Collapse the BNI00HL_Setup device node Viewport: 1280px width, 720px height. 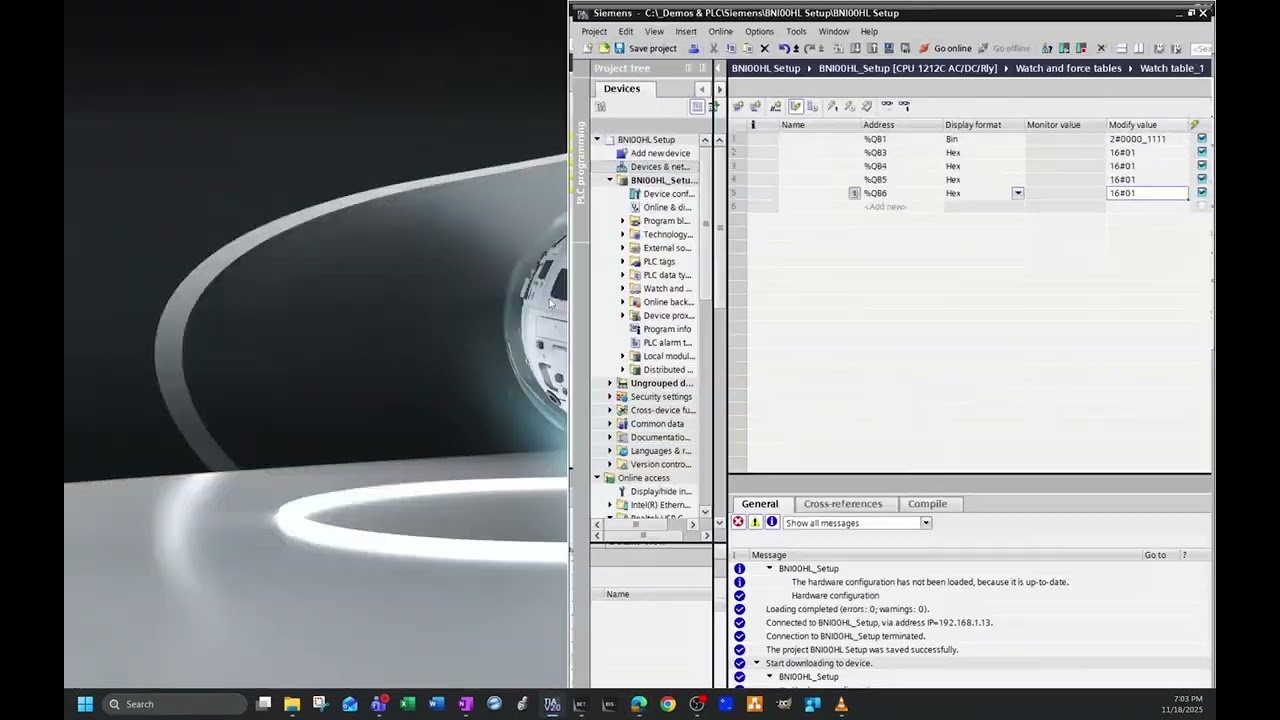610,180
